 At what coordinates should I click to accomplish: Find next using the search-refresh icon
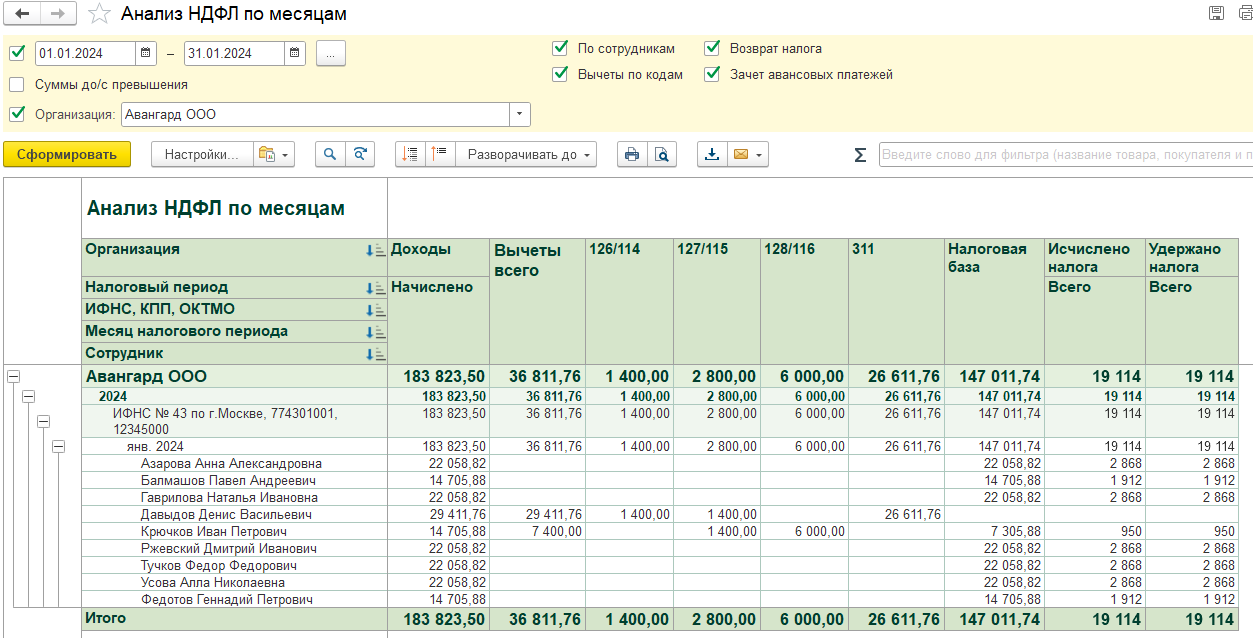[359, 154]
